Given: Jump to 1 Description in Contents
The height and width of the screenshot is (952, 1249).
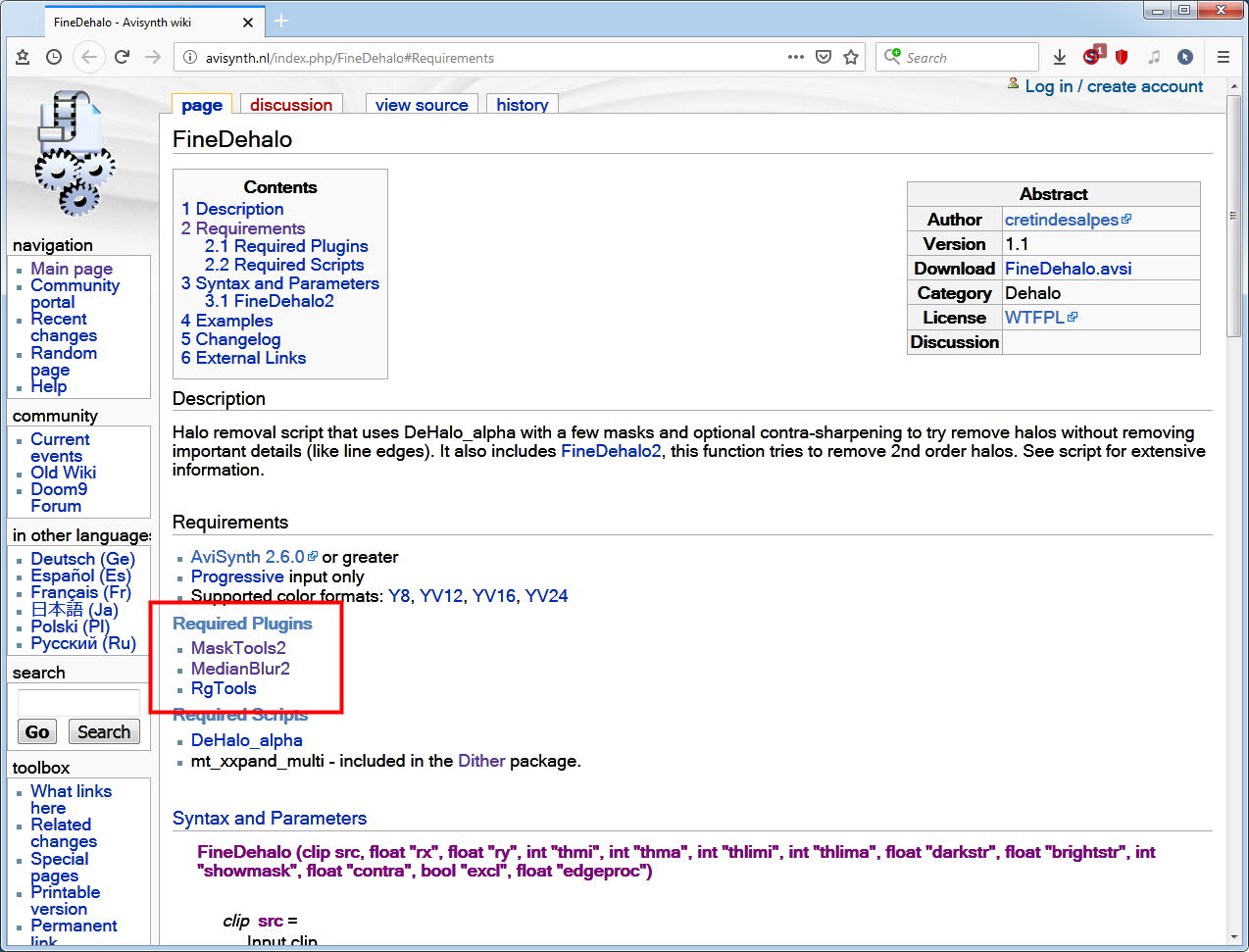Looking at the screenshot, I should 232,209.
